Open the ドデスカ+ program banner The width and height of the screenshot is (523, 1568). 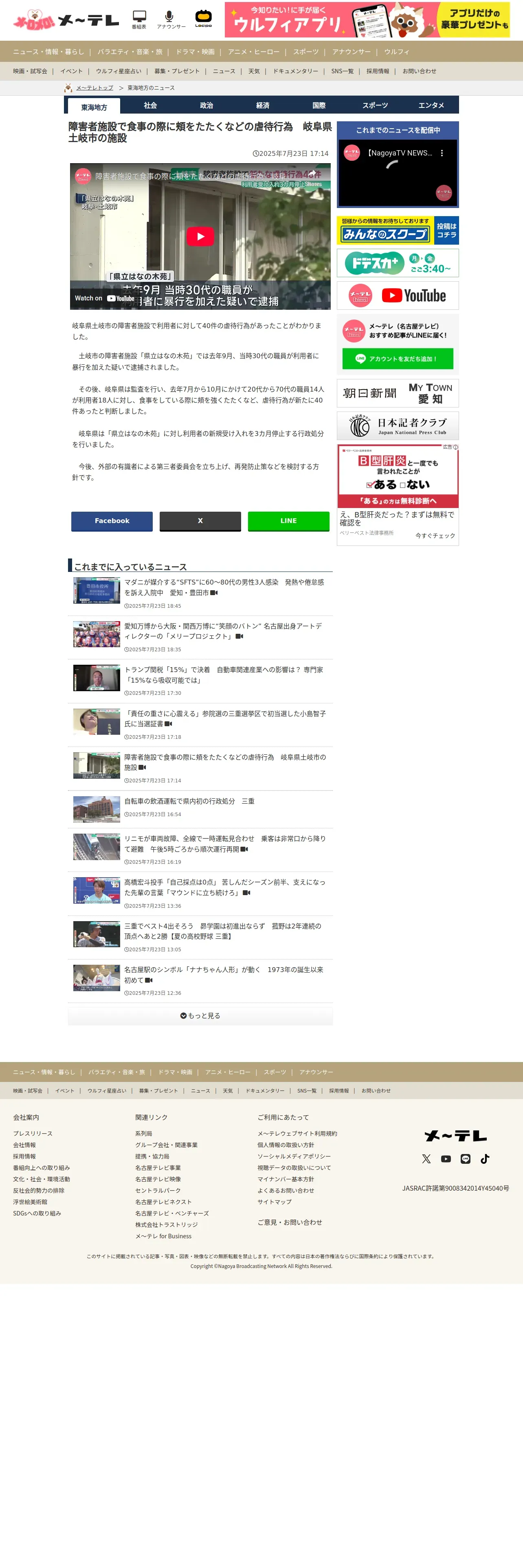[398, 263]
